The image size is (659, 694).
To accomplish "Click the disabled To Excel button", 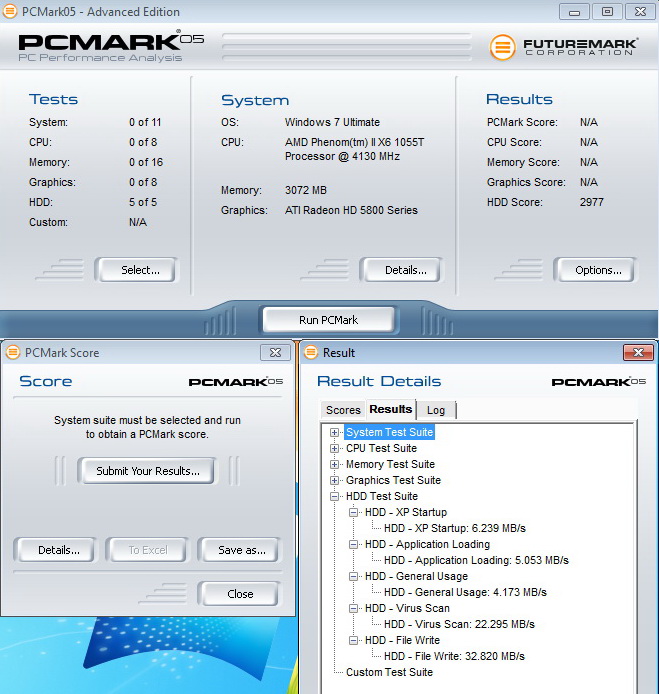I will [147, 550].
